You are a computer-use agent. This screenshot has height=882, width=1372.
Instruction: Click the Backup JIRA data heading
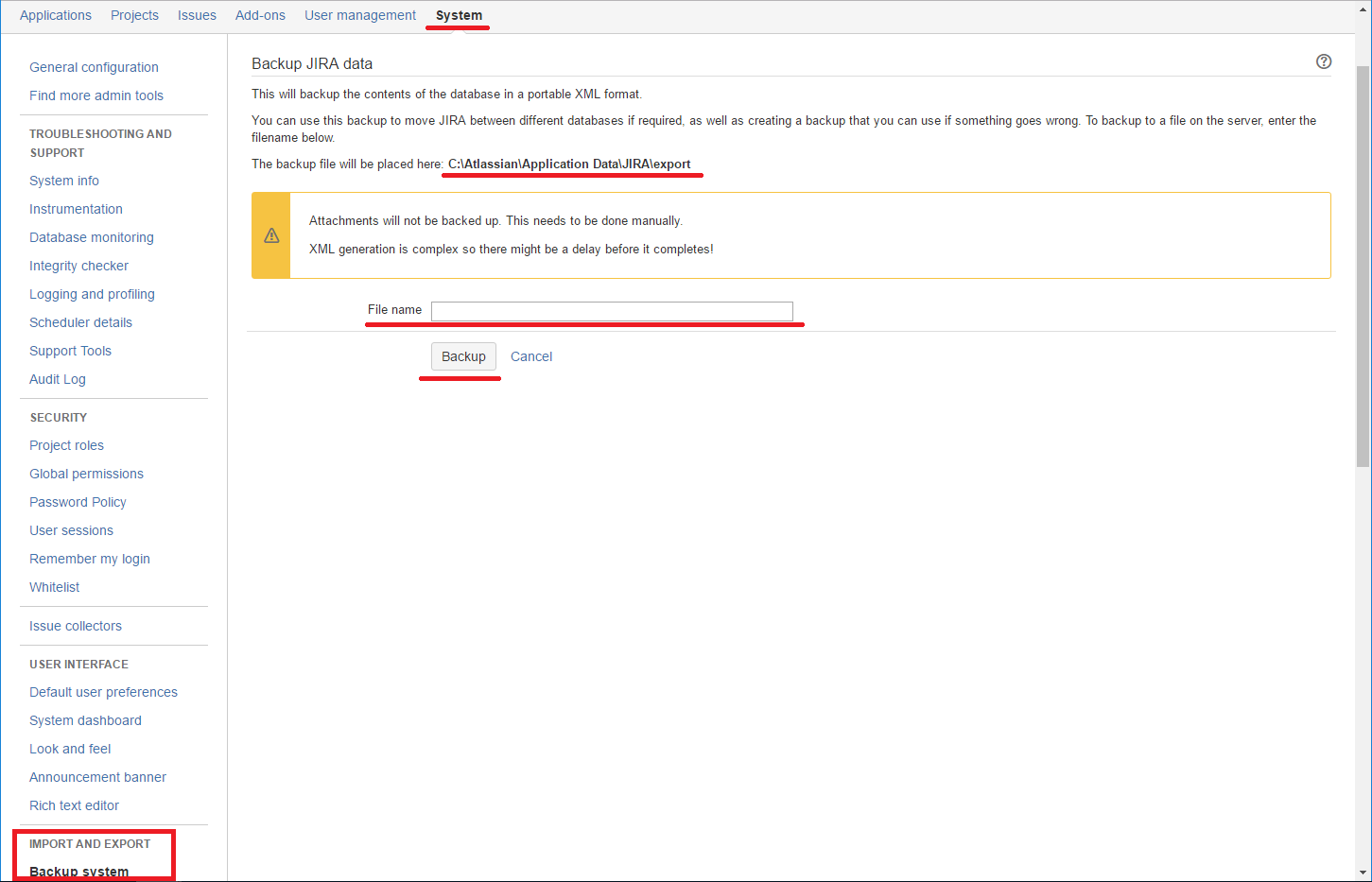point(312,63)
